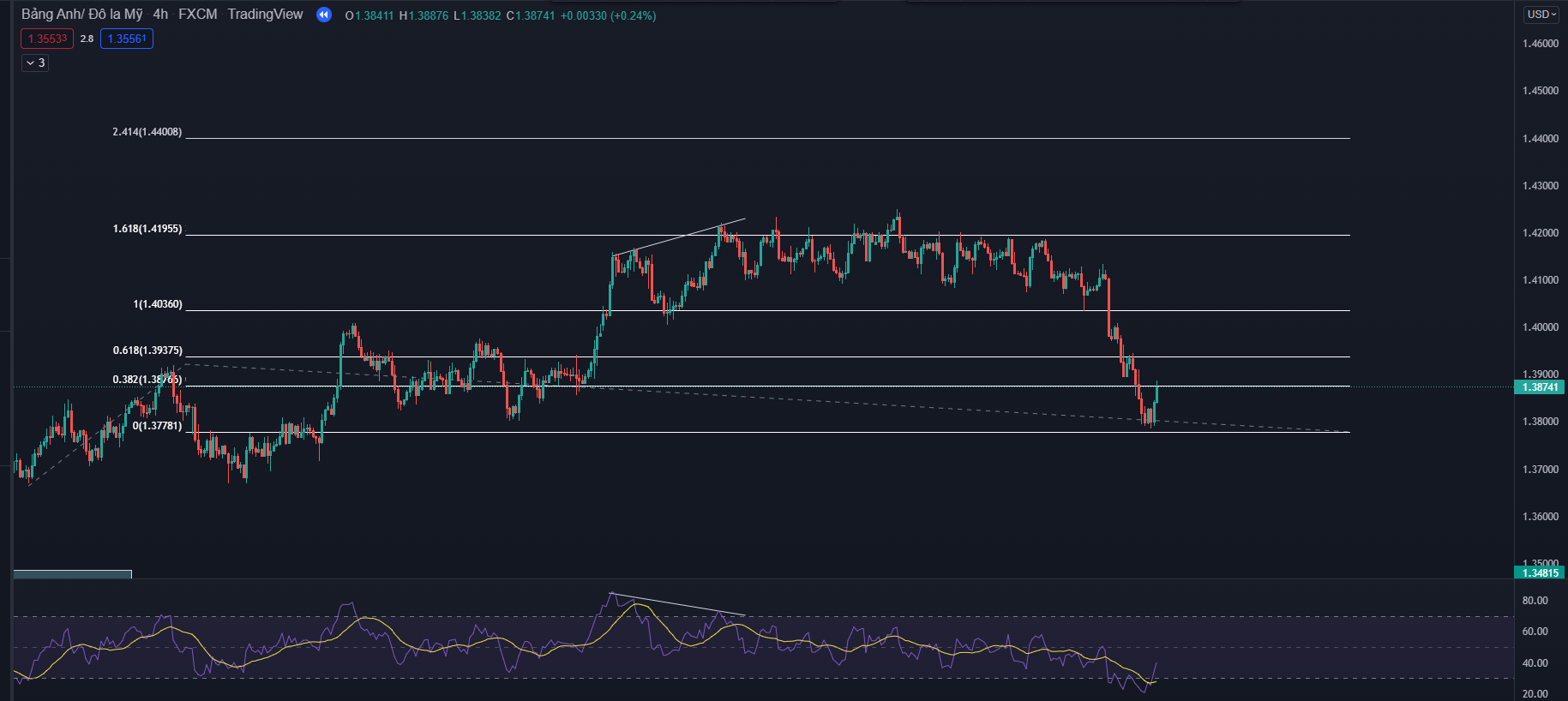Select the 1(1.40360) Fibonacci level label

158,304
